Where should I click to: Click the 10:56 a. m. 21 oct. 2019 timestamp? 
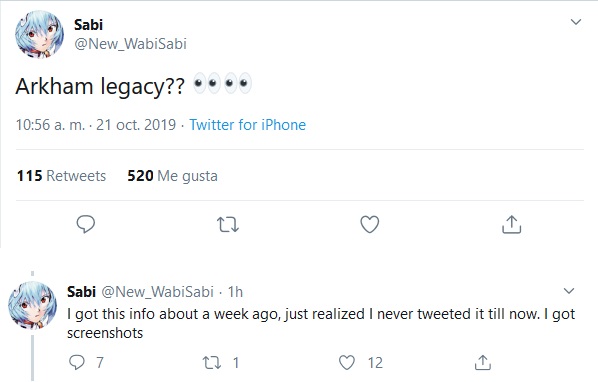coord(96,125)
